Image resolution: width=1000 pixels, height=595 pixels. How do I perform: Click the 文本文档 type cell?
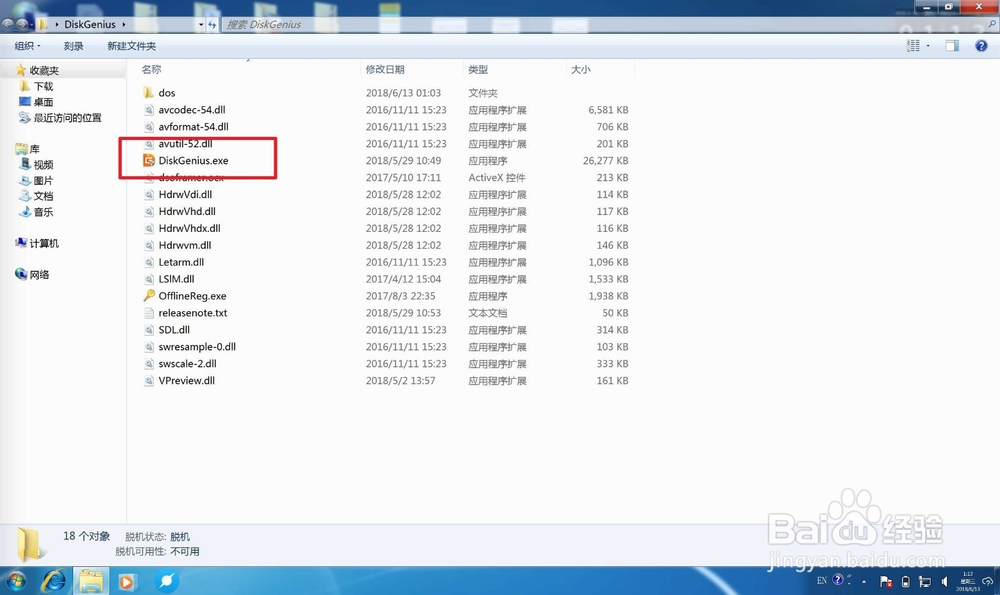point(488,313)
